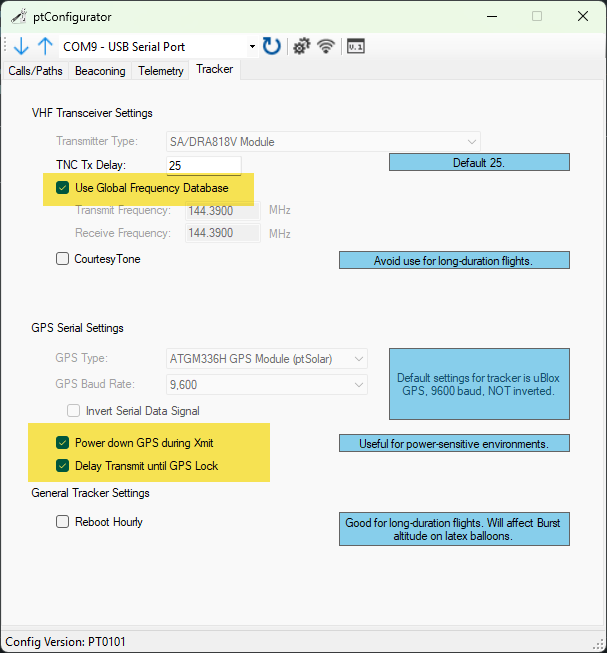The height and width of the screenshot is (653, 607).
Task: Click the blue up arrow toolbar icon
Action: click(x=45, y=46)
